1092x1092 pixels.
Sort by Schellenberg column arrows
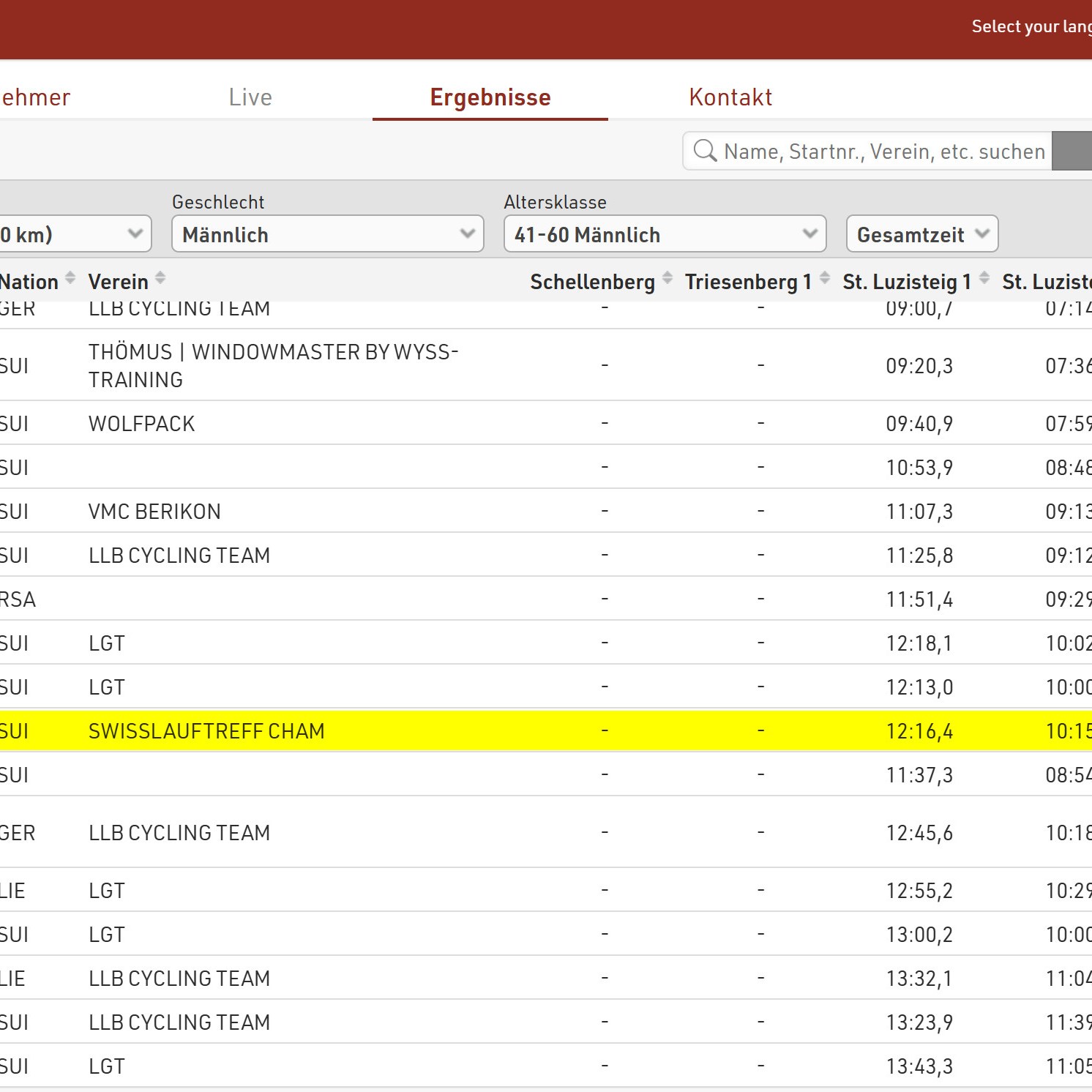click(667, 278)
